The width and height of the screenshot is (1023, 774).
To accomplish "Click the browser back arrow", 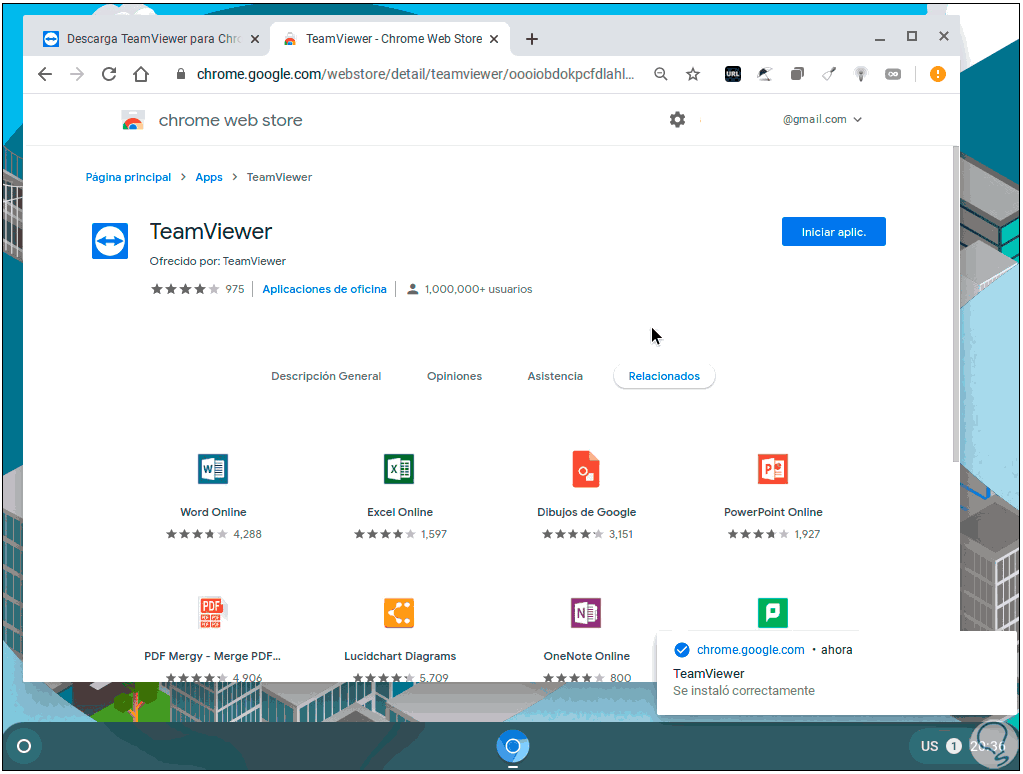I will click(45, 74).
